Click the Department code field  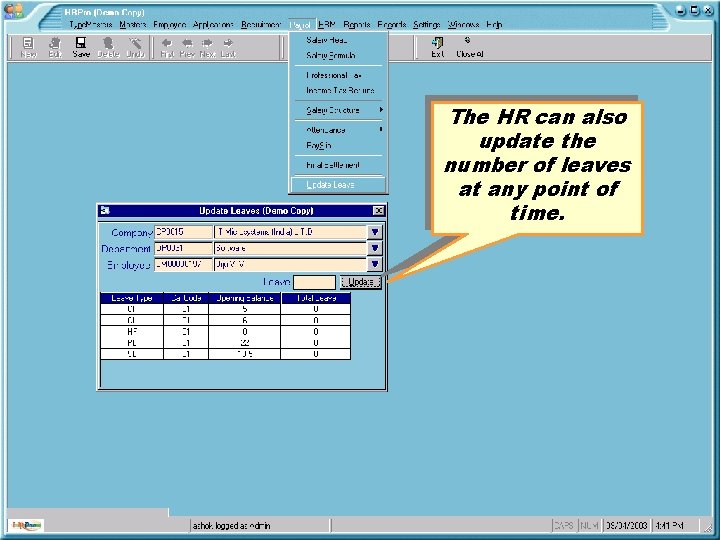[x=183, y=248]
